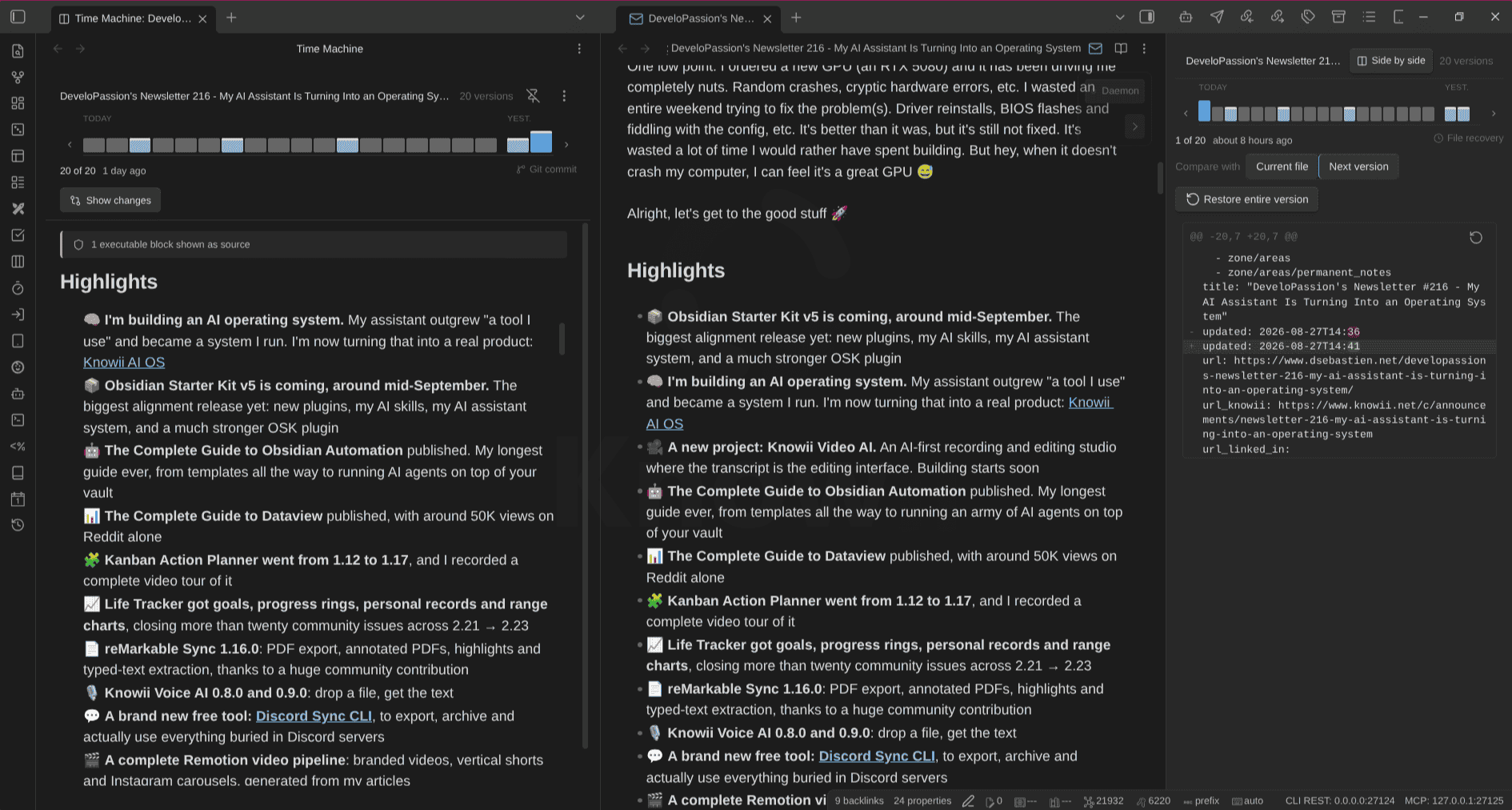Image resolution: width=1512 pixels, height=810 pixels.
Task: Click the Show changes button
Action: click(x=110, y=200)
